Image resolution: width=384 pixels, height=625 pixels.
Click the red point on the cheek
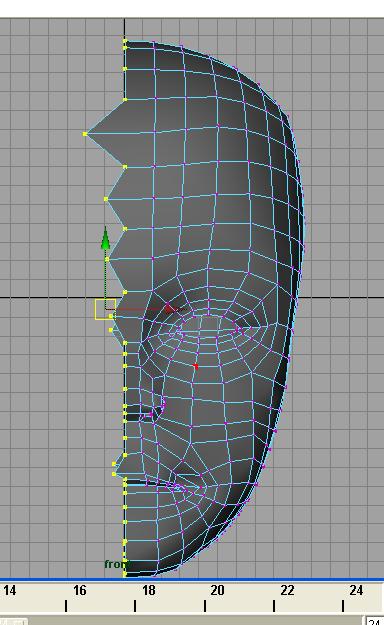tap(195, 366)
